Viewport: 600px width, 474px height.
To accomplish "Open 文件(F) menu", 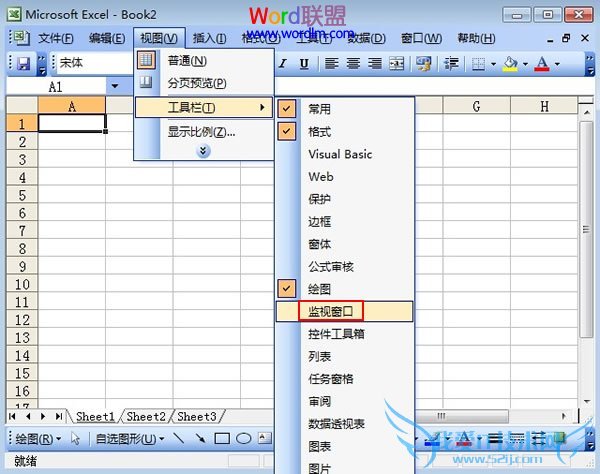I will tap(56, 38).
